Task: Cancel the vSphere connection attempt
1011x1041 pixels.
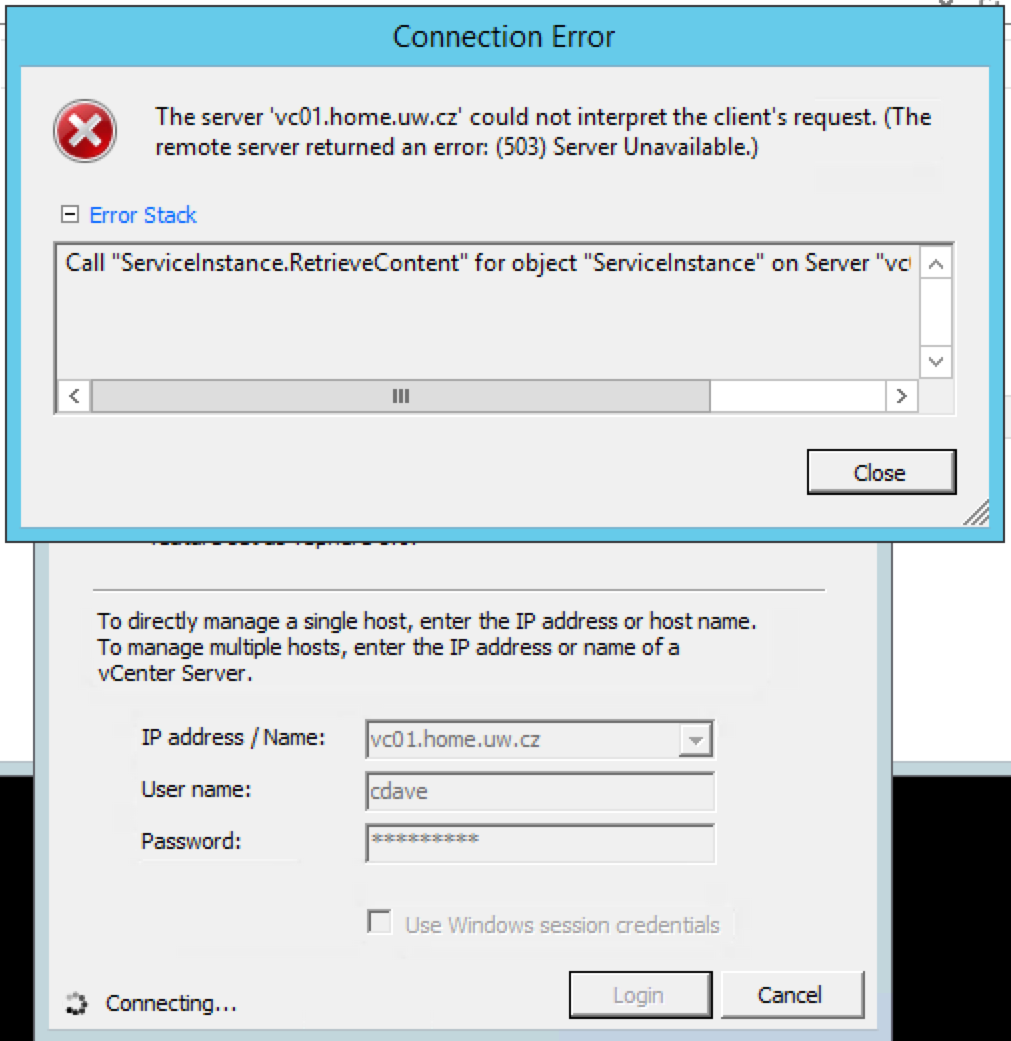Action: tap(792, 995)
